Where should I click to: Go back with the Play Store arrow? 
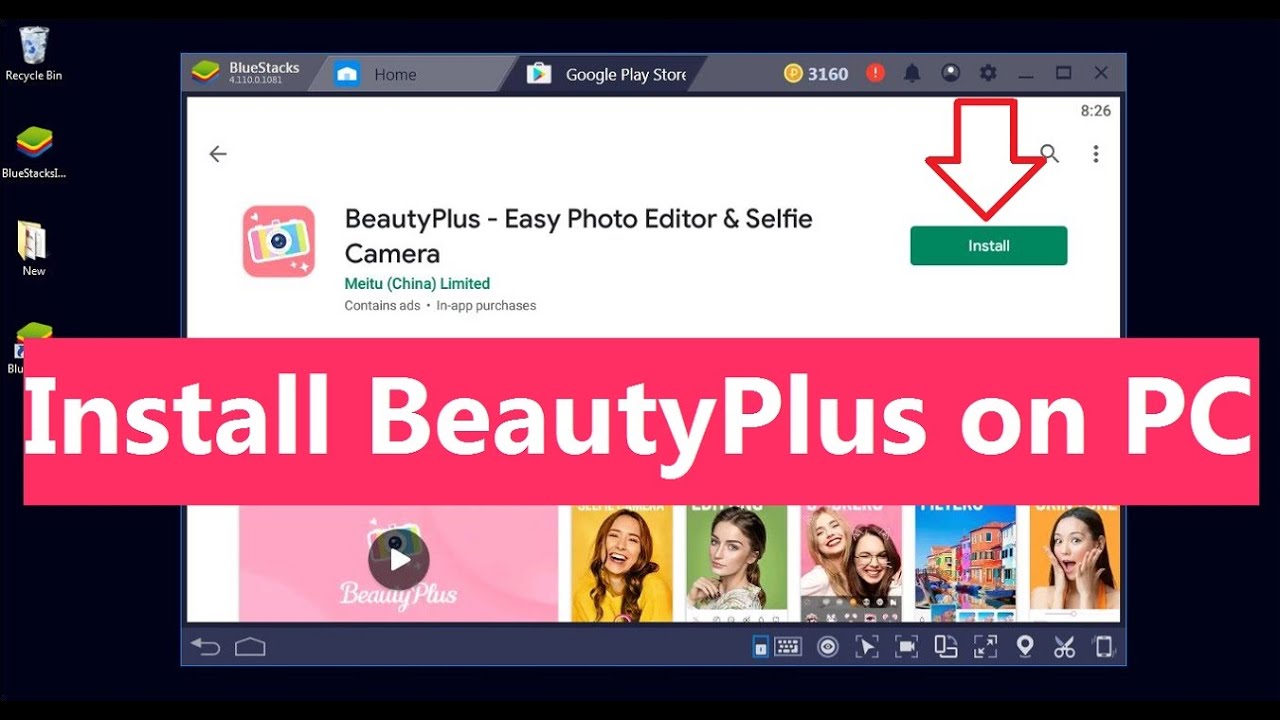(x=218, y=154)
